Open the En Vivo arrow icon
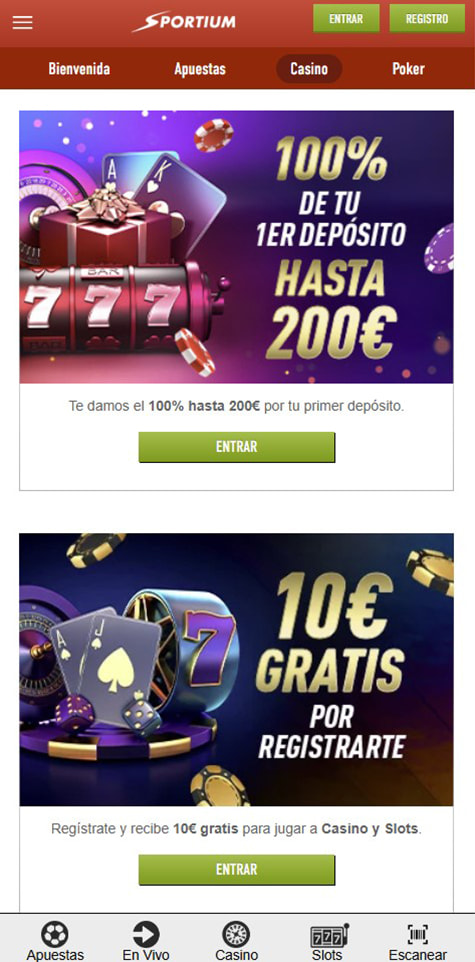This screenshot has width=475, height=962. click(x=146, y=934)
